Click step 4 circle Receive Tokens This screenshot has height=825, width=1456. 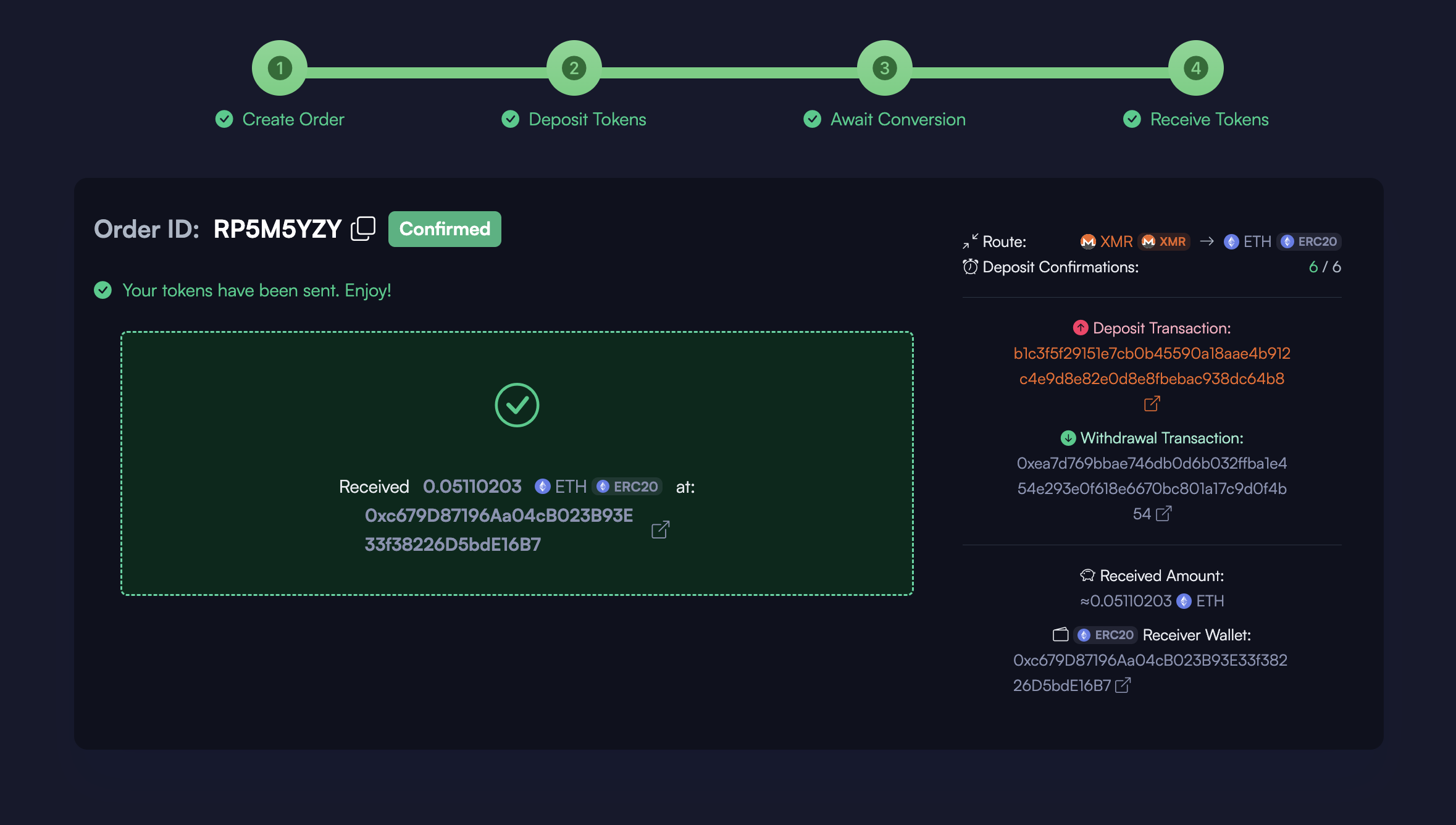coord(1195,68)
